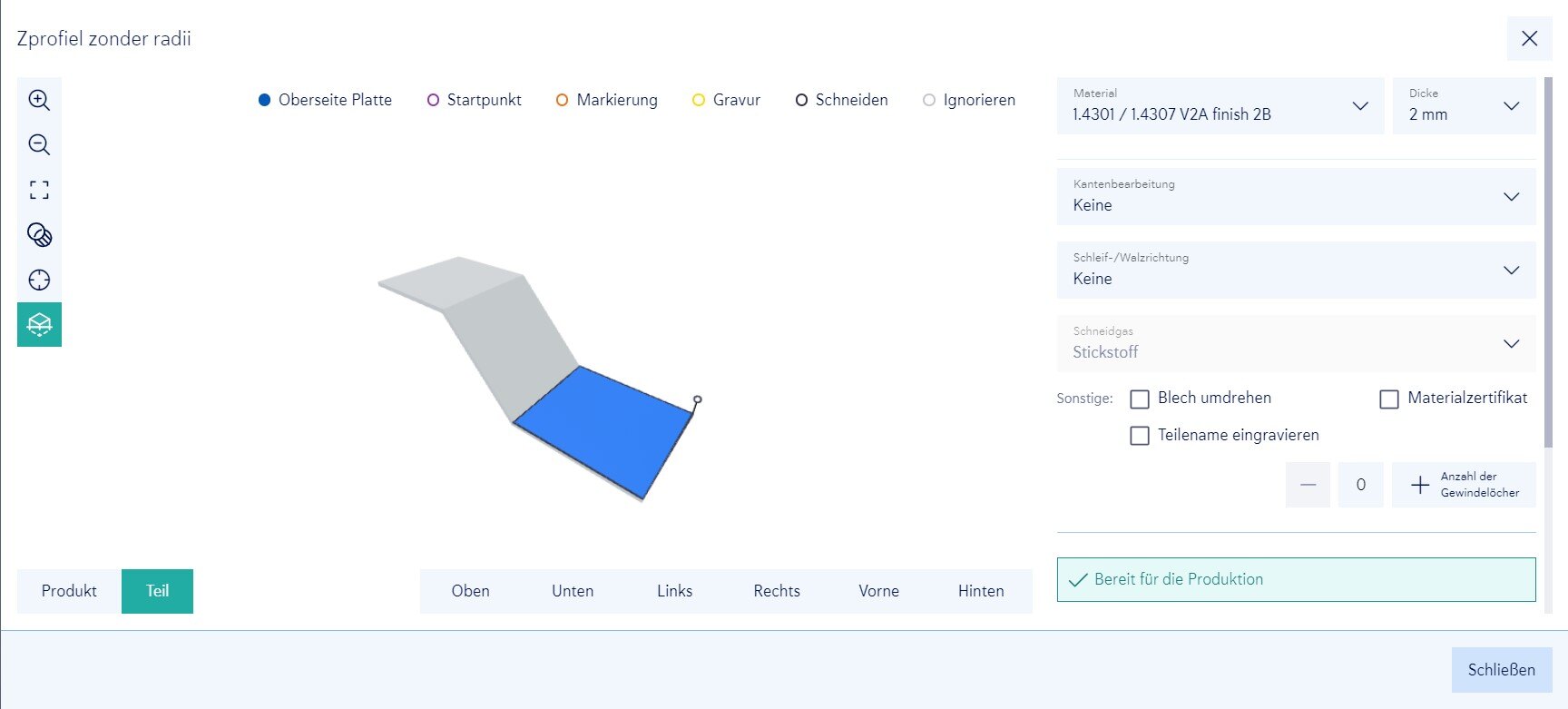Expand the Dicke thickness dropdown

(x=1463, y=106)
